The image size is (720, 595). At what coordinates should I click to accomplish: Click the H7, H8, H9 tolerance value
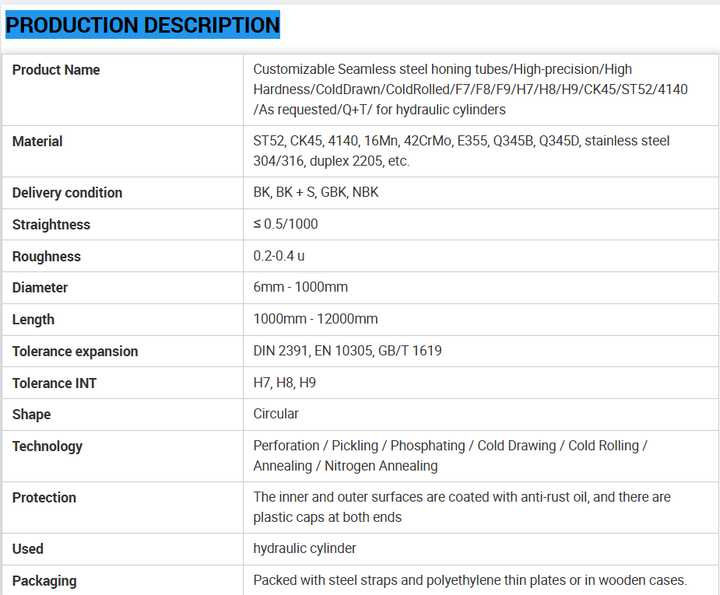[285, 382]
